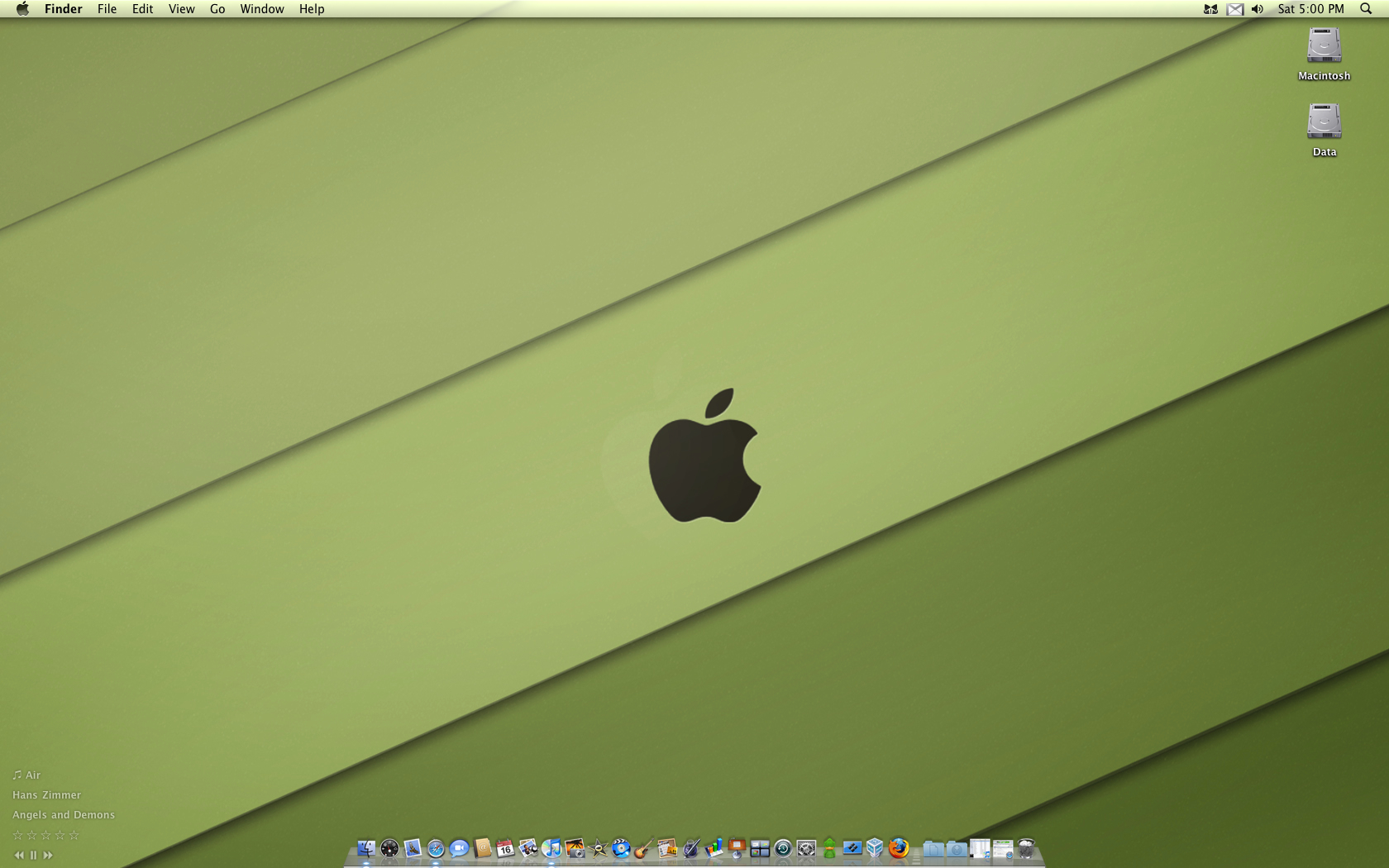Launch Adium green duck icon

click(829, 848)
